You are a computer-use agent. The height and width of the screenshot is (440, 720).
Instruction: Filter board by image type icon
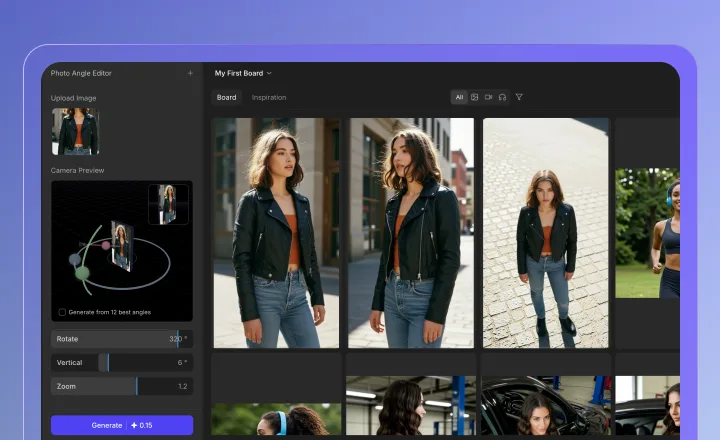[474, 97]
